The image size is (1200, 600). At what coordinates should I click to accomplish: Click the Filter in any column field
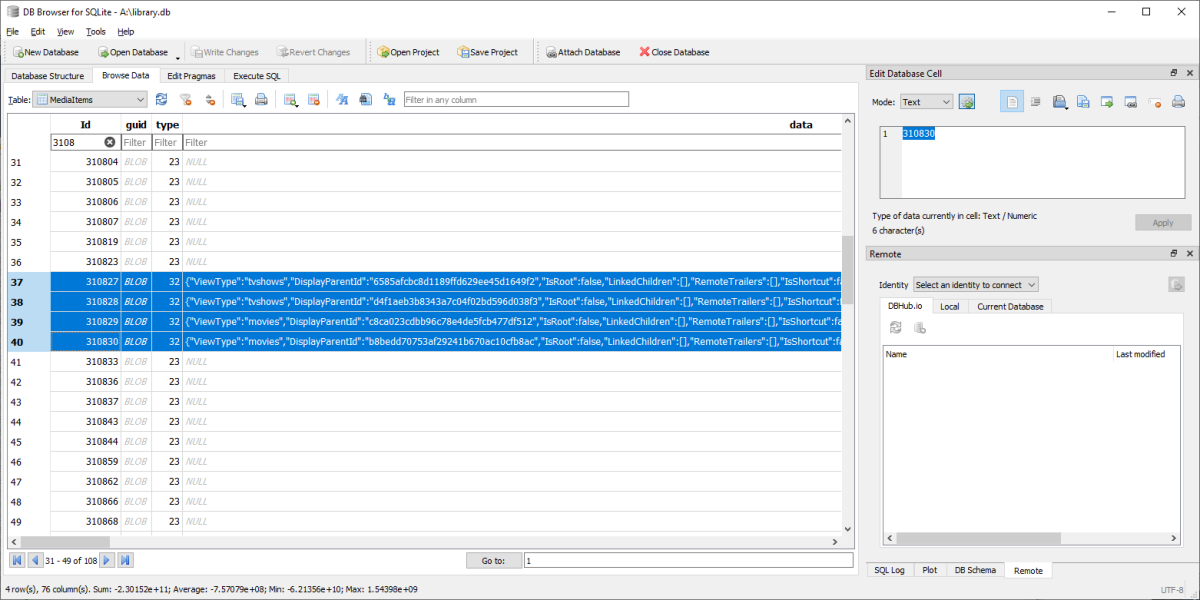[516, 99]
